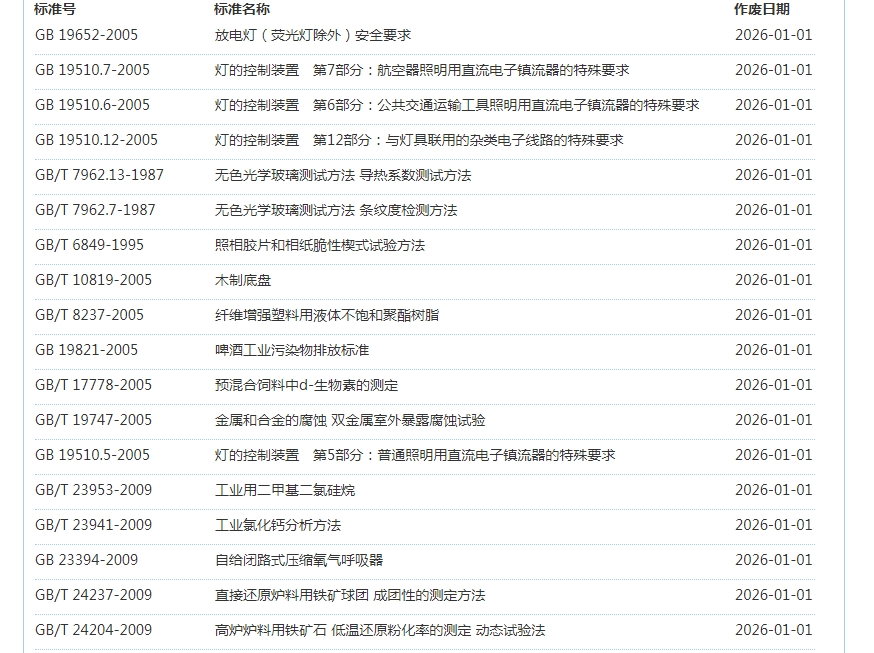
Task: Click the 标准名称 column header
Action: click(x=241, y=9)
